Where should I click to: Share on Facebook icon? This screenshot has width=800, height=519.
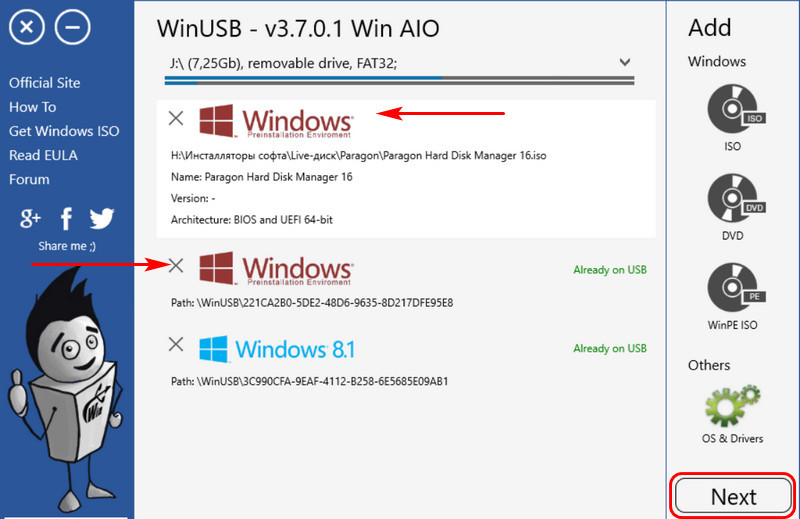coord(66,219)
